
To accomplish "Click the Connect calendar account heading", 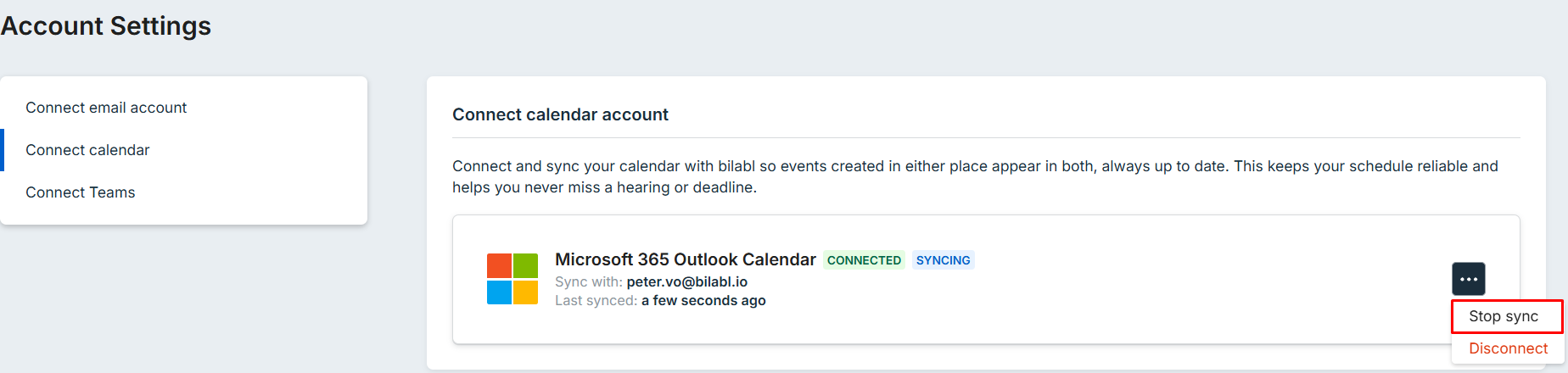I will click(560, 114).
